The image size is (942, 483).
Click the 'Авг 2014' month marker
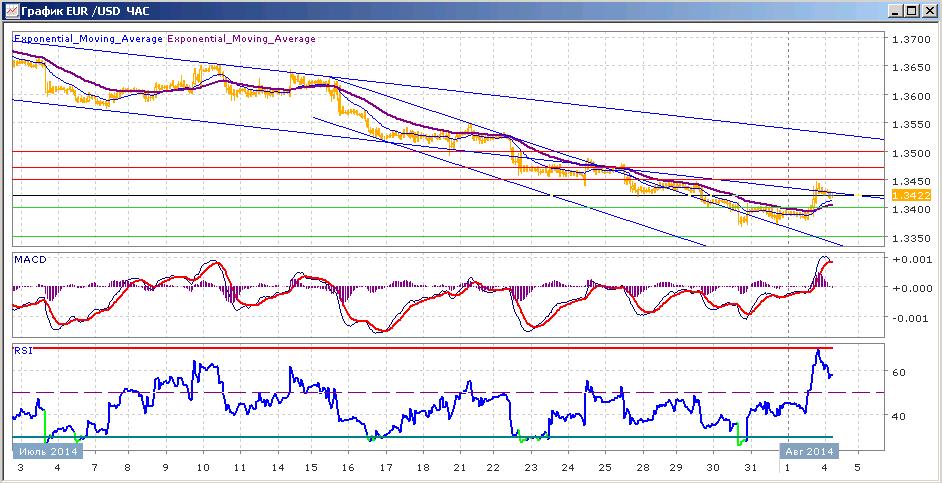[x=809, y=451]
